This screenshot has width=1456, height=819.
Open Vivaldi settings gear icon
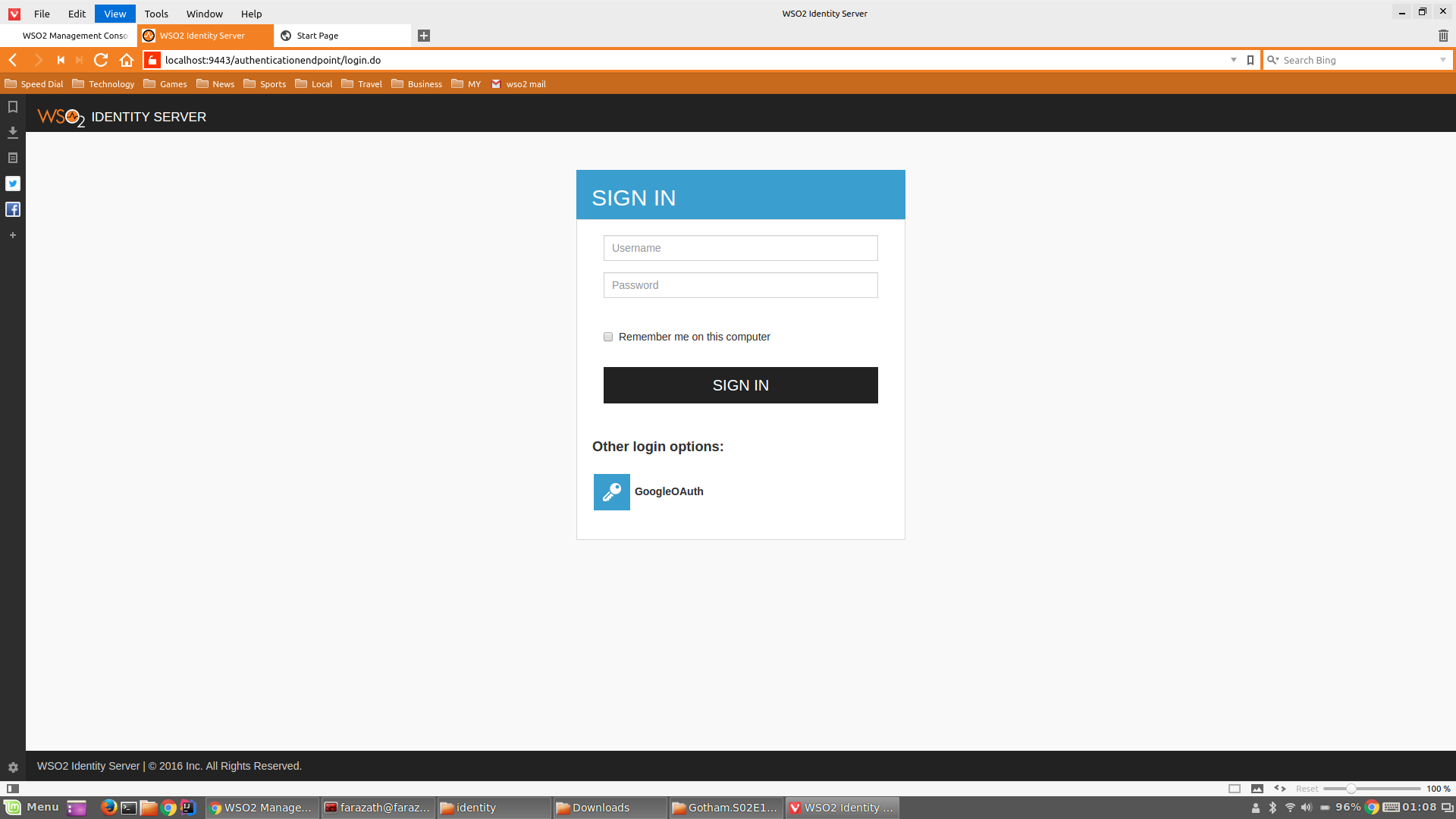[x=13, y=767]
